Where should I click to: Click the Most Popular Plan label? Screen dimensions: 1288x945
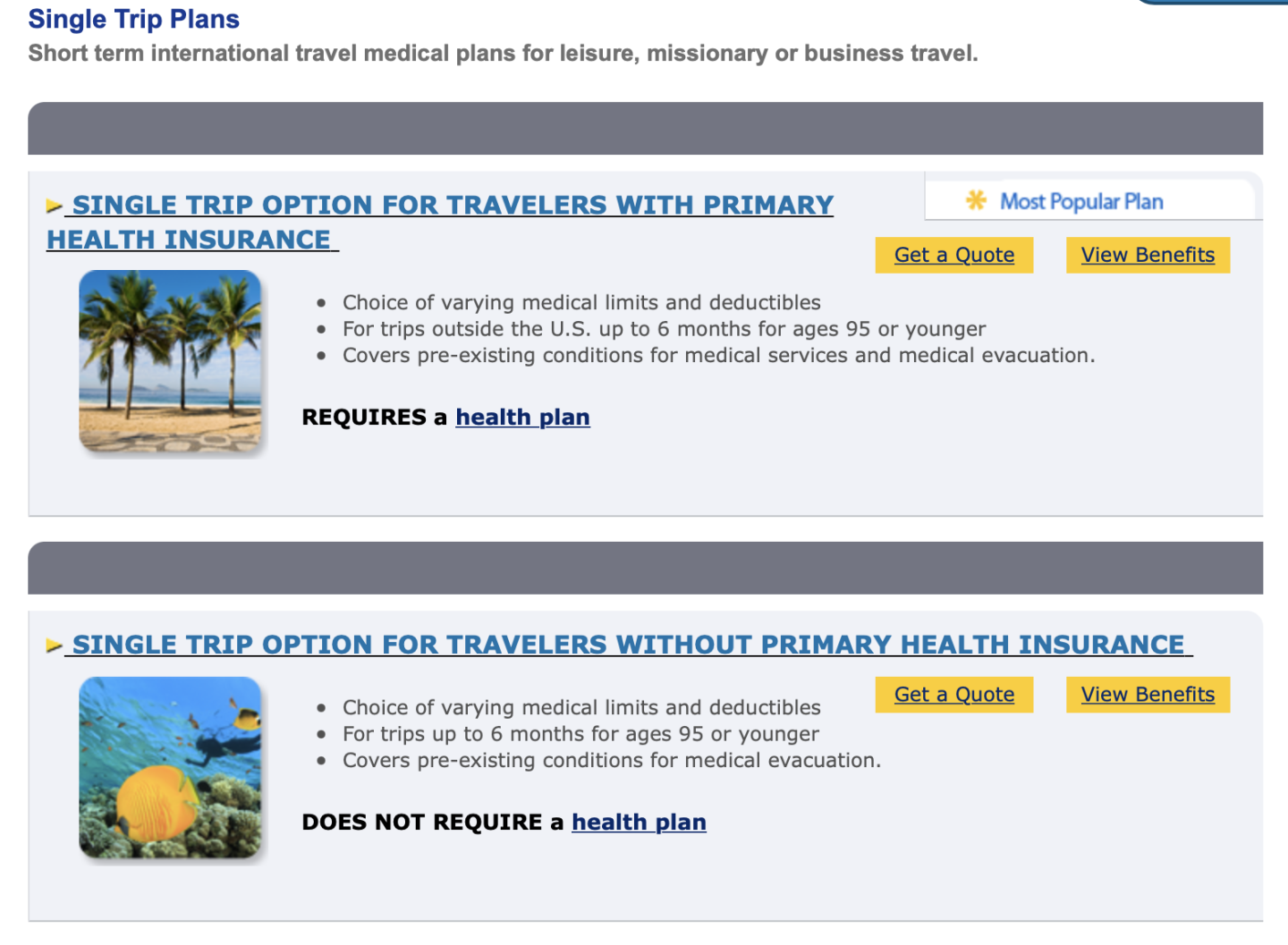(1081, 202)
